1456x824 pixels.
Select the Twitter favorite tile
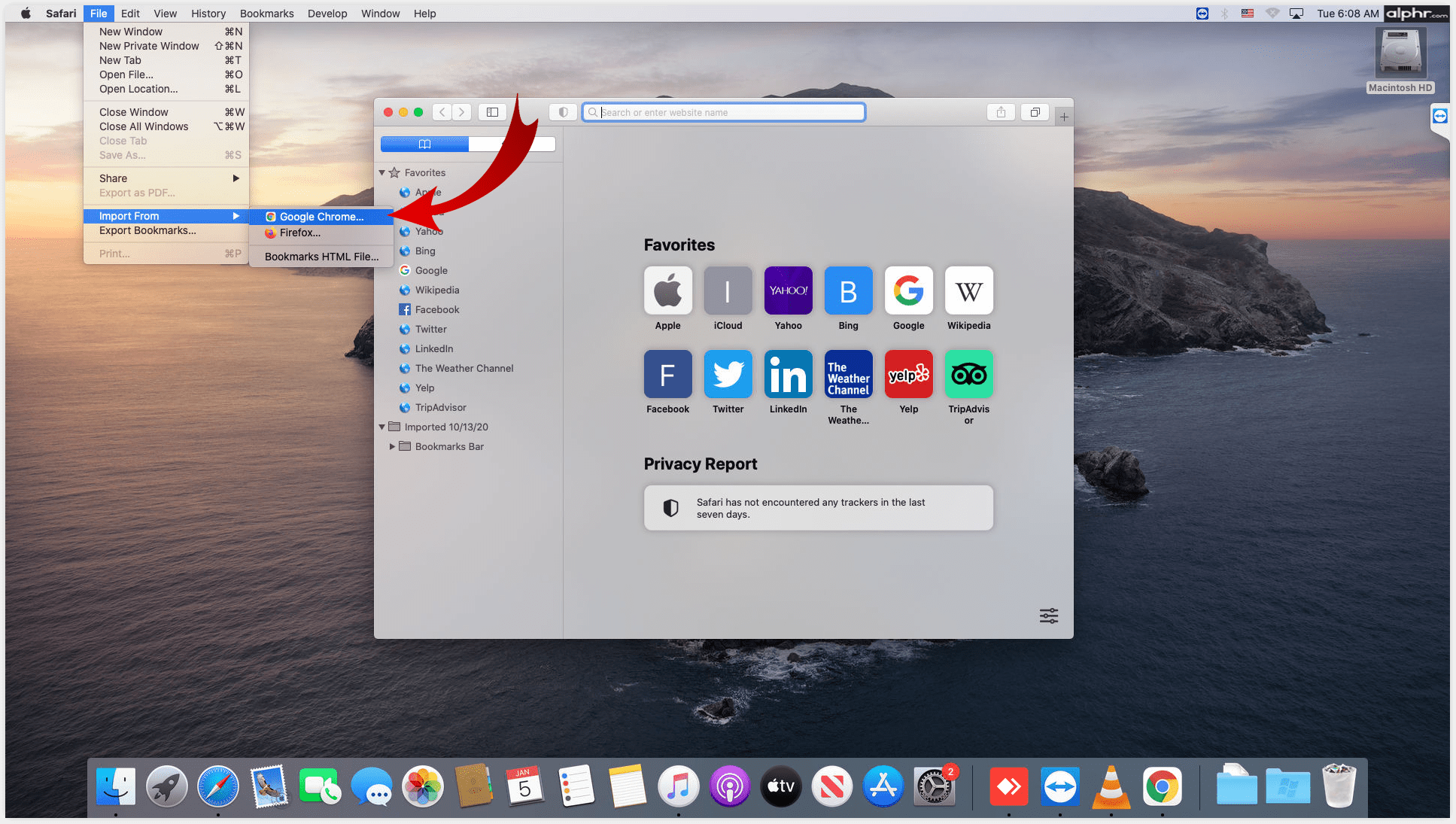point(728,374)
